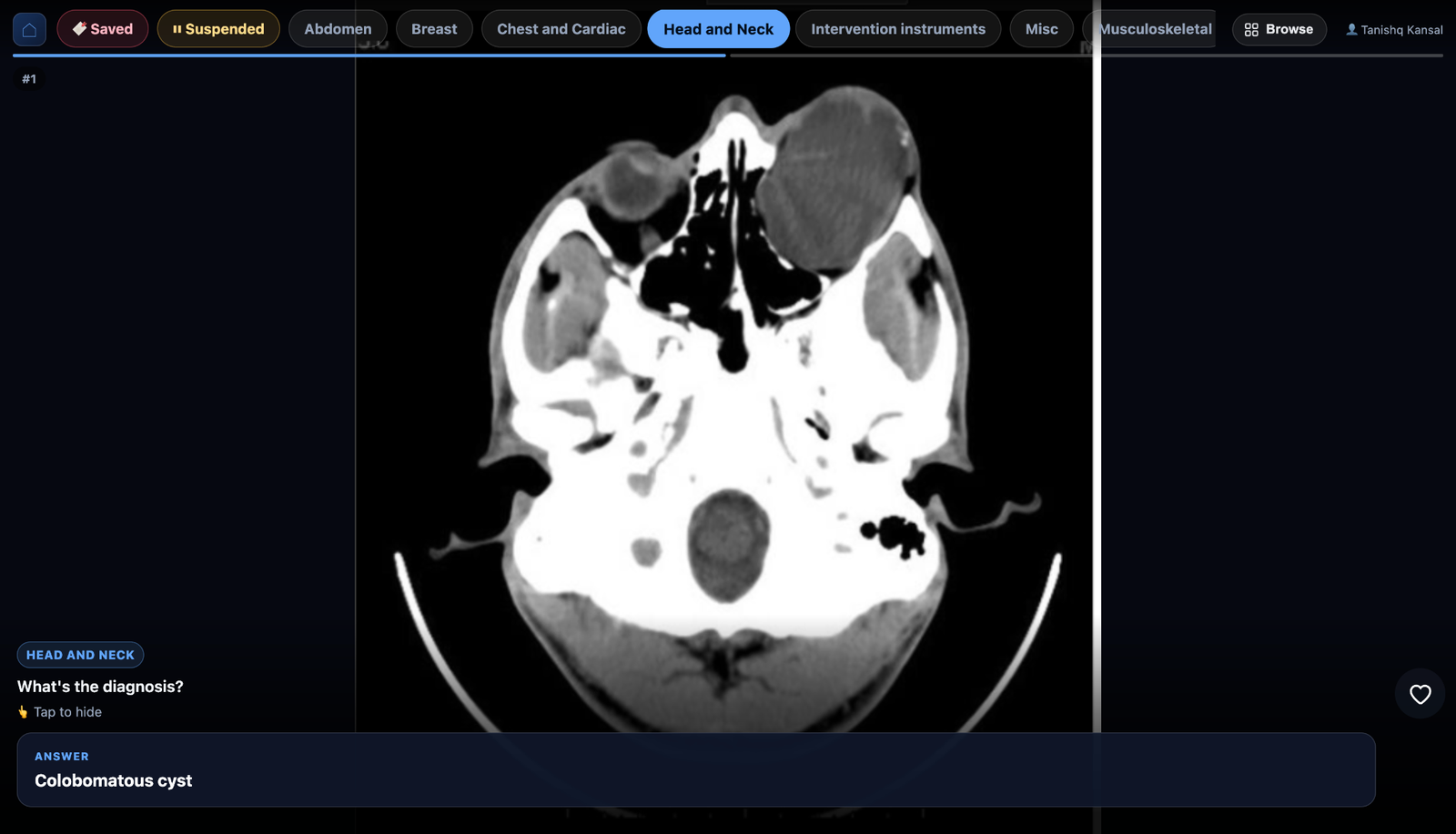Image resolution: width=1456 pixels, height=834 pixels.
Task: Open the home icon button
Action: pyautogui.click(x=29, y=29)
